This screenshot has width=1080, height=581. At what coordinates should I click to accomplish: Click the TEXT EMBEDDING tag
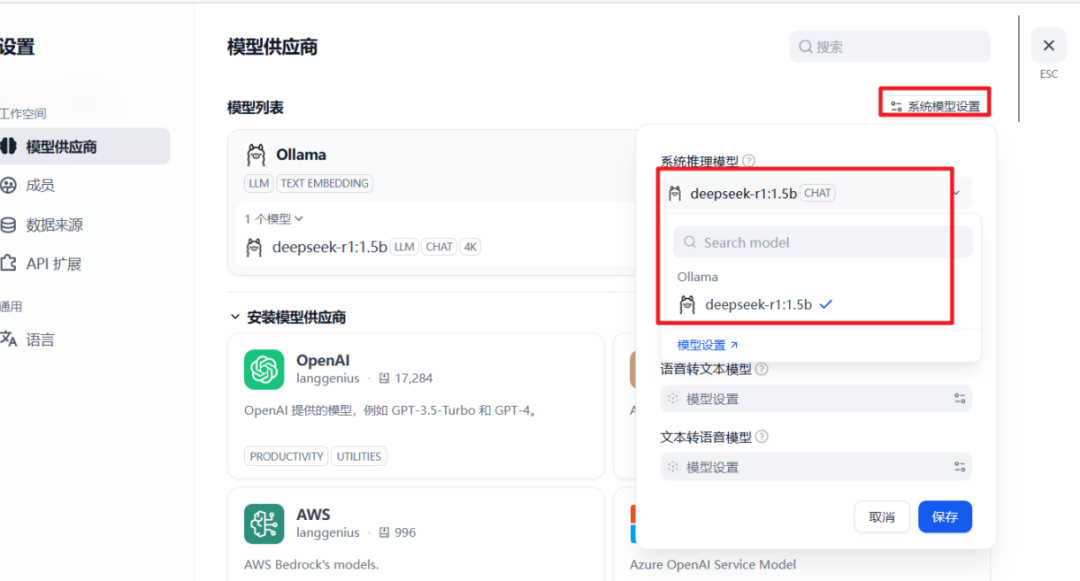click(324, 183)
